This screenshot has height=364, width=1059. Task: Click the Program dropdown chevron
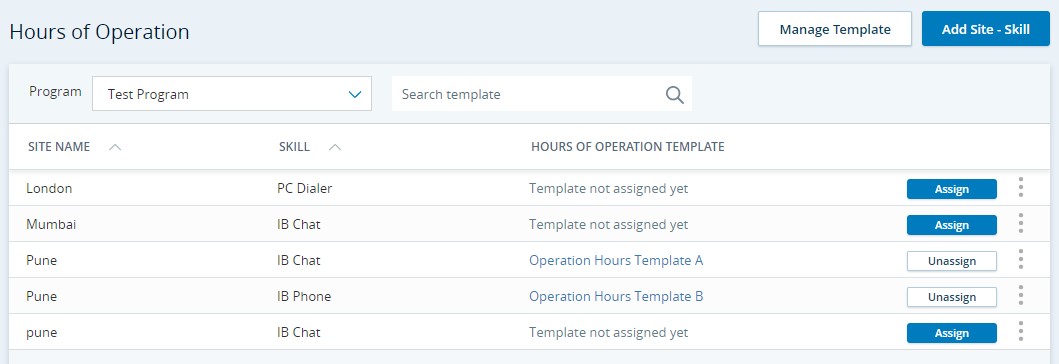(355, 95)
